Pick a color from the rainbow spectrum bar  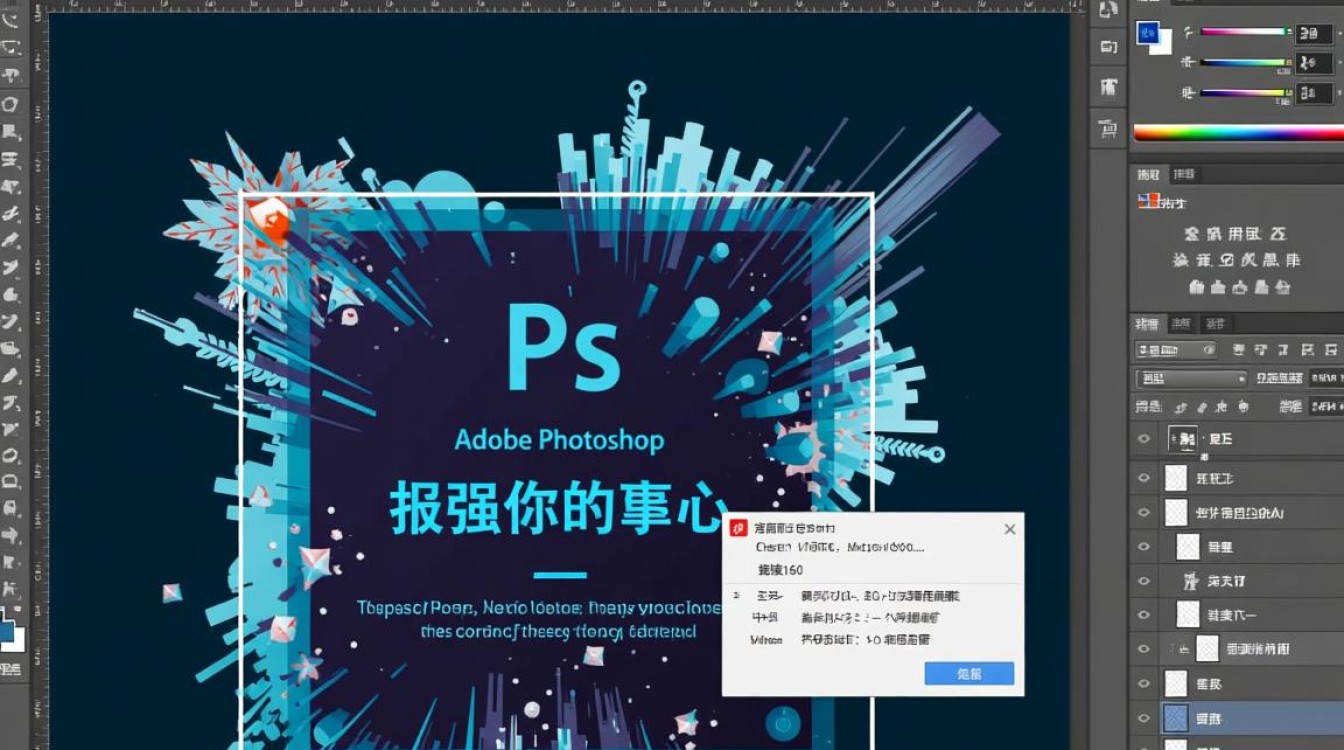(x=1238, y=132)
